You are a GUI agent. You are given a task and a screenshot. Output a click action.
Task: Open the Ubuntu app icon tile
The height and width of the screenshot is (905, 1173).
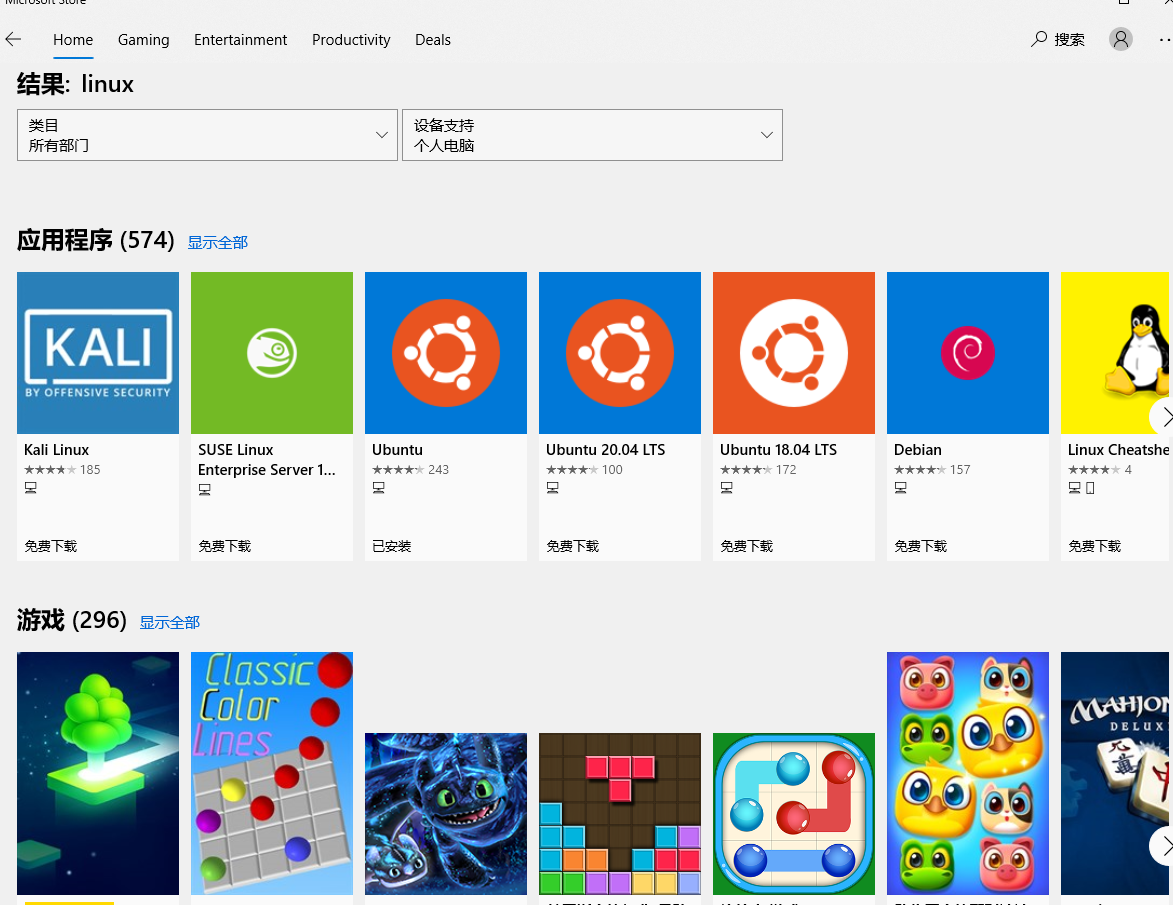(x=446, y=353)
